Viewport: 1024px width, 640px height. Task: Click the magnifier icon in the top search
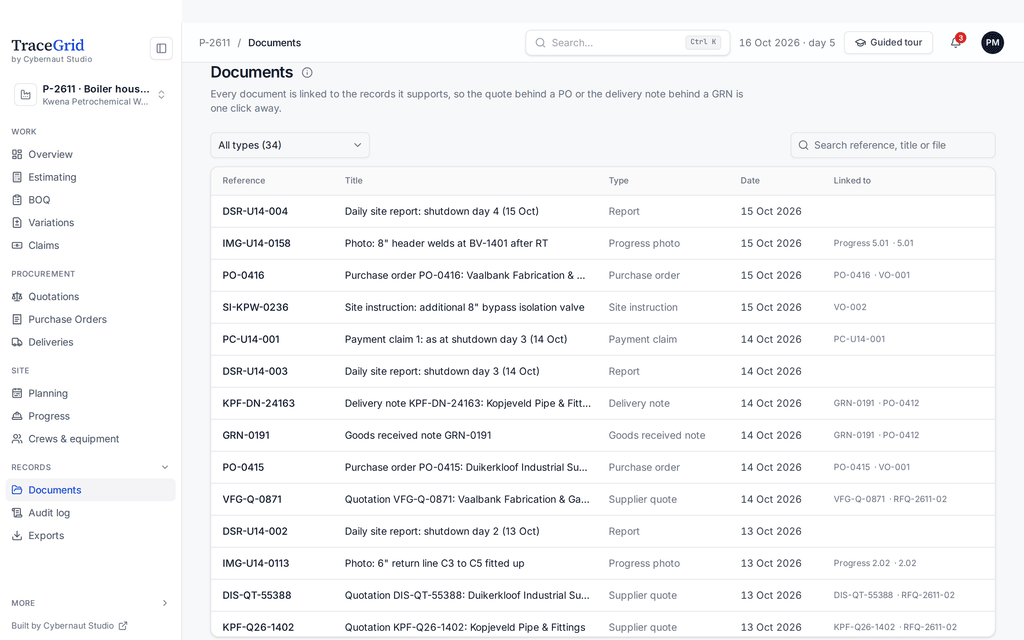click(x=540, y=42)
